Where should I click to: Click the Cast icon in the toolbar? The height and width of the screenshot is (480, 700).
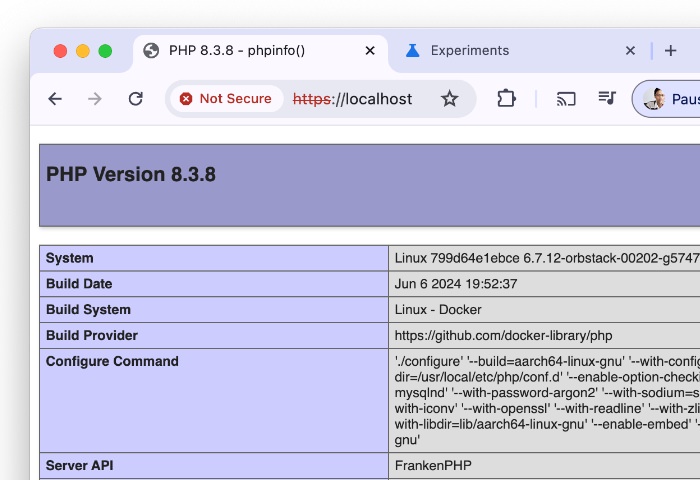(566, 99)
